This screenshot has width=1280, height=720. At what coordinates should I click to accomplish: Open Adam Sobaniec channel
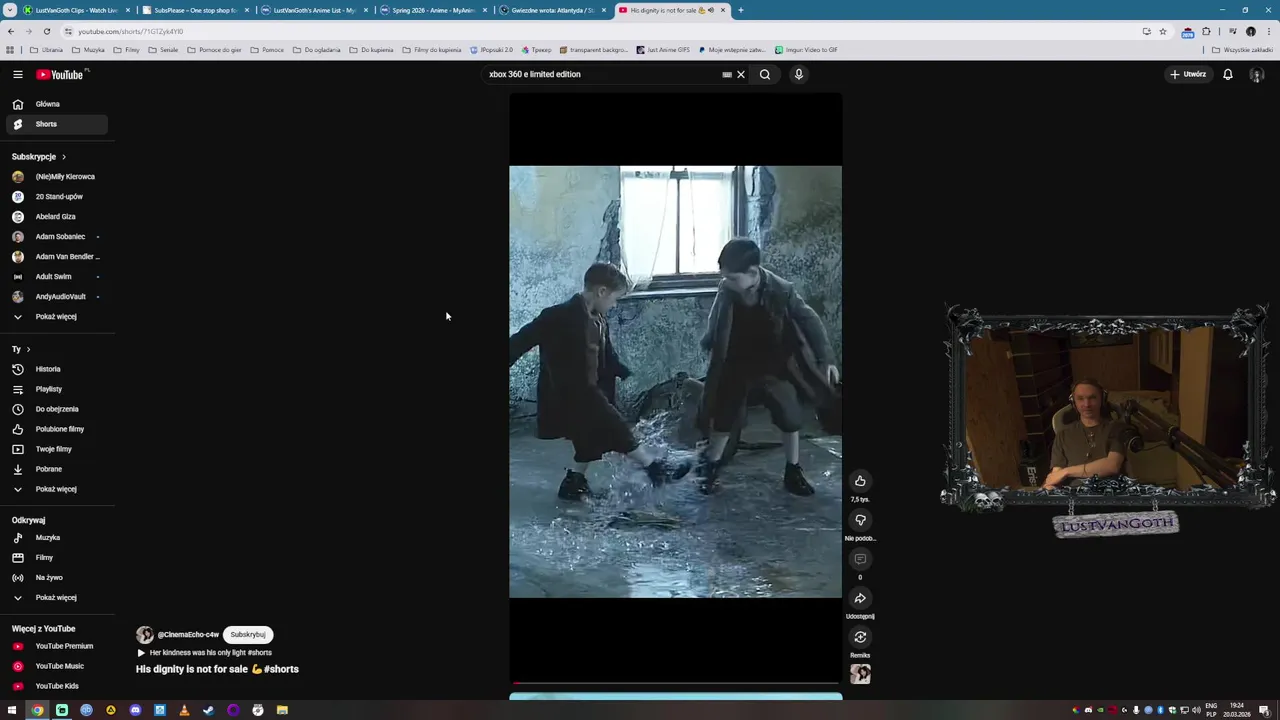pyautogui.click(x=55, y=236)
